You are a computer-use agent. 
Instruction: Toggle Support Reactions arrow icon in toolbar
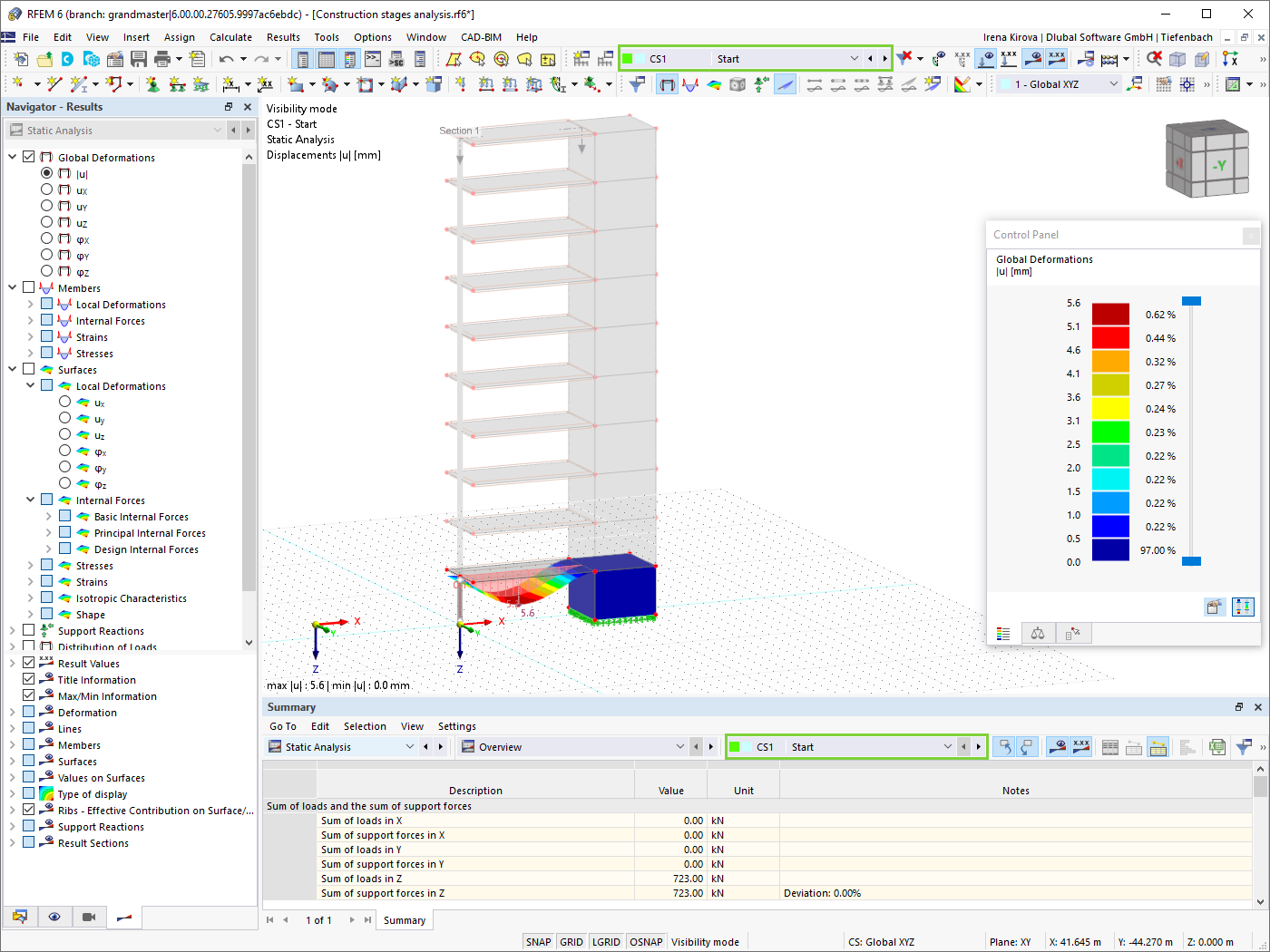[x=761, y=84]
